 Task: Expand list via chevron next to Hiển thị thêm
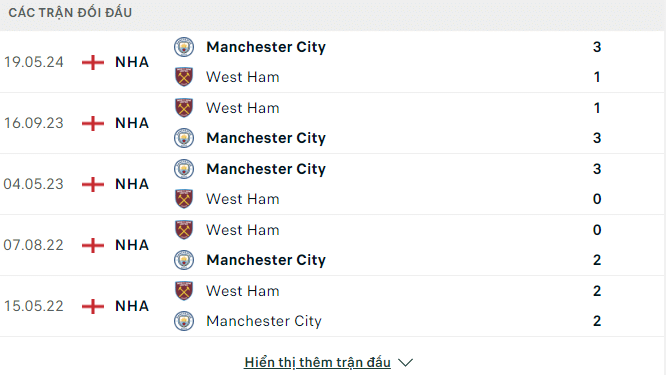coord(406,363)
